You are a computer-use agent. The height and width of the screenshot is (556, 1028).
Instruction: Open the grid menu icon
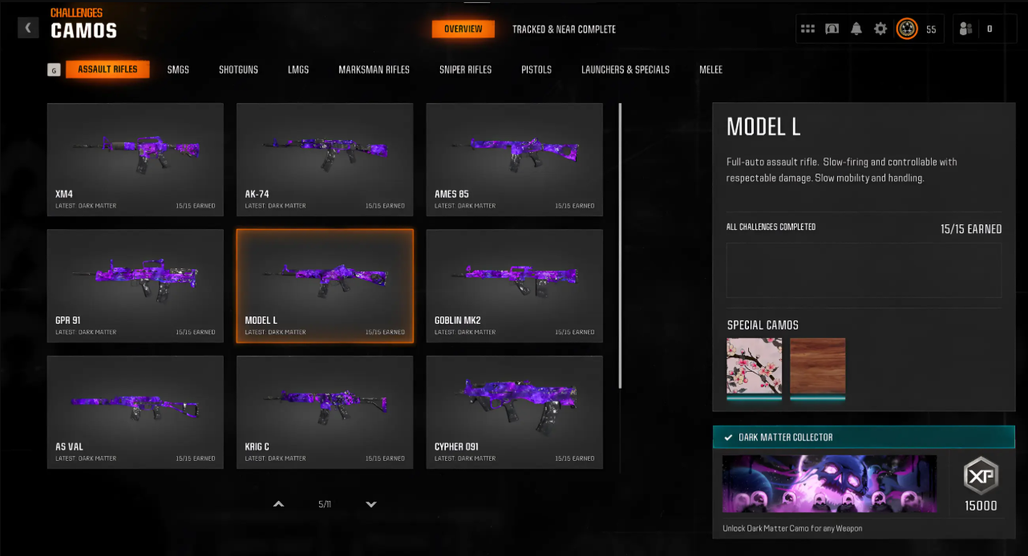[x=808, y=29]
